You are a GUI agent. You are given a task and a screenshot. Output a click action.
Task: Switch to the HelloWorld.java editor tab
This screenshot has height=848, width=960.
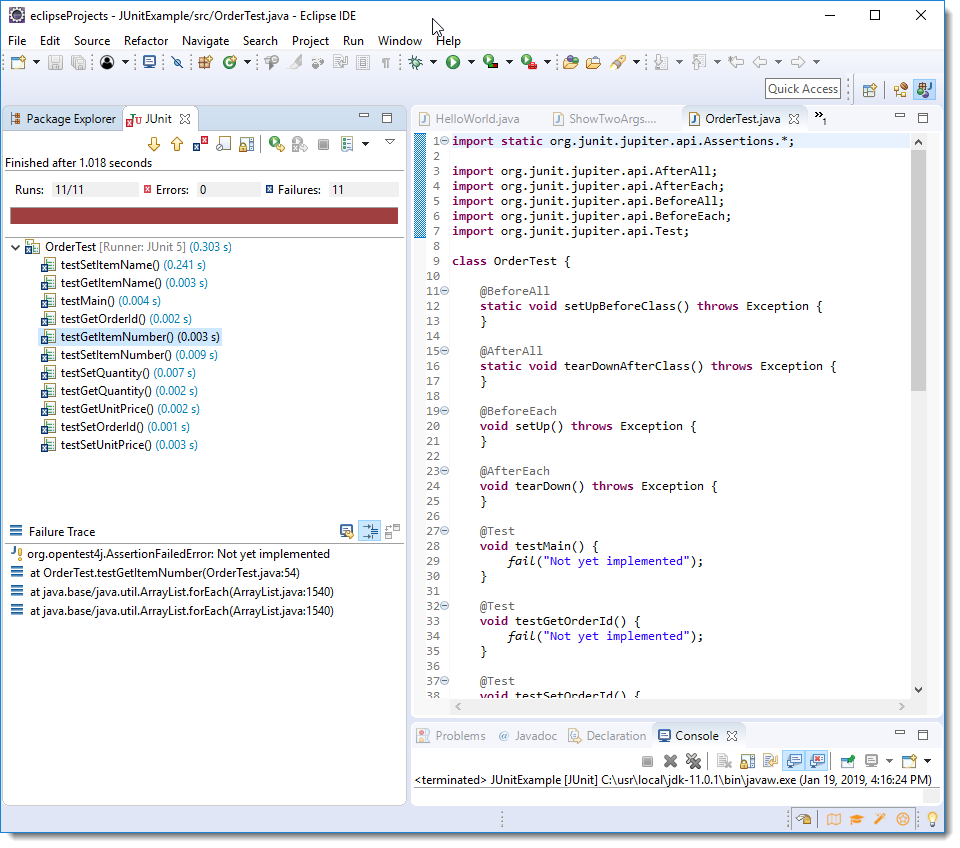pyautogui.click(x=469, y=119)
